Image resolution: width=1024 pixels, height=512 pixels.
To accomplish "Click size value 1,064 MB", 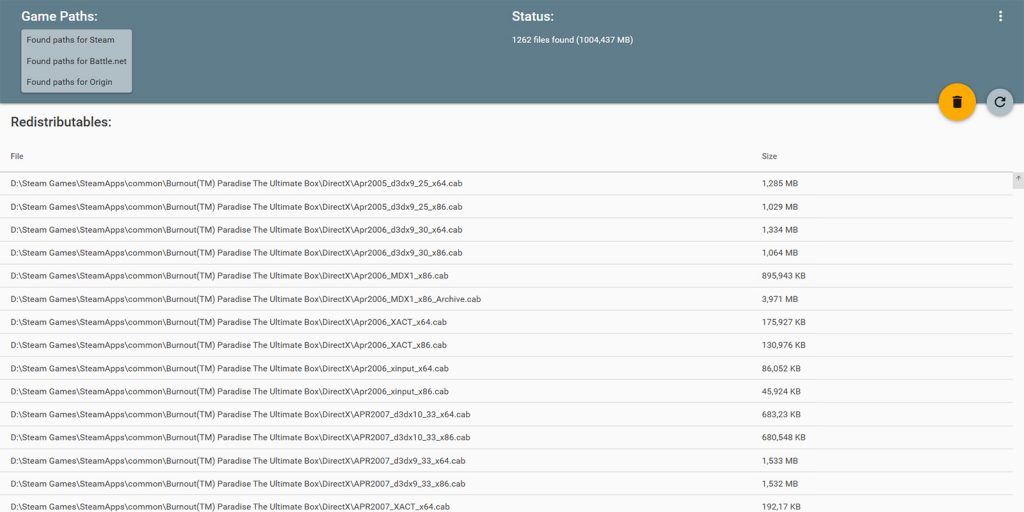I will pyautogui.click(x=780, y=253).
